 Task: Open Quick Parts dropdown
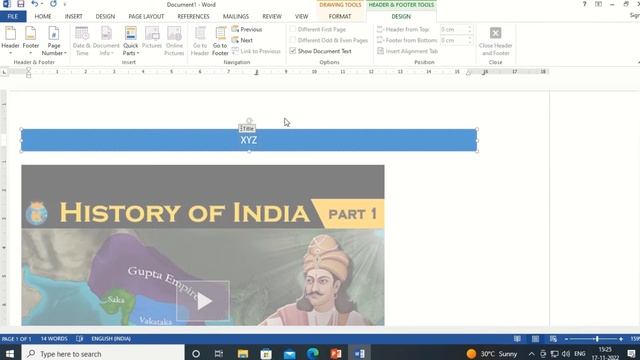(131, 41)
